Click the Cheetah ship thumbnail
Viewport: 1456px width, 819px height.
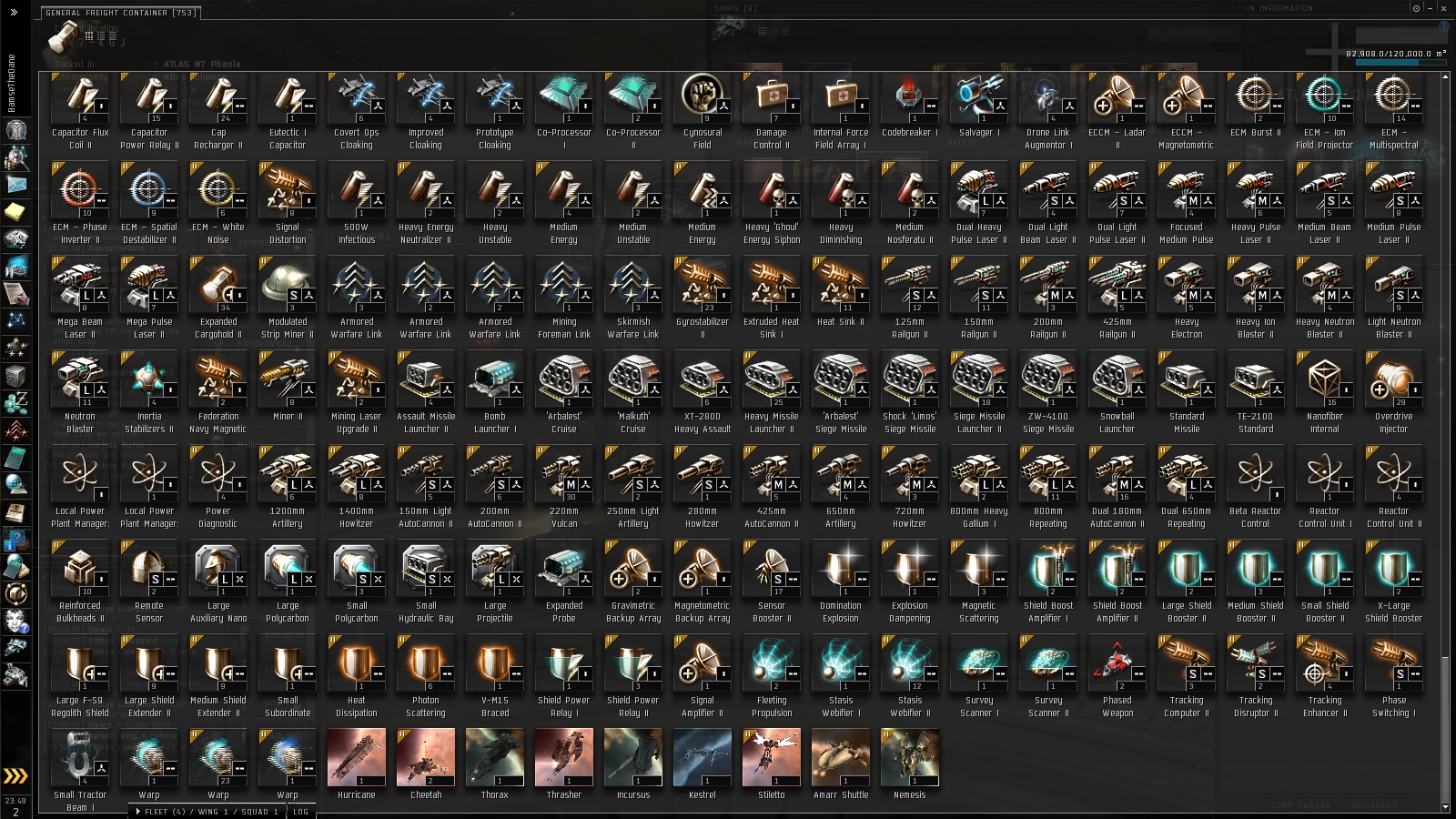tap(426, 757)
